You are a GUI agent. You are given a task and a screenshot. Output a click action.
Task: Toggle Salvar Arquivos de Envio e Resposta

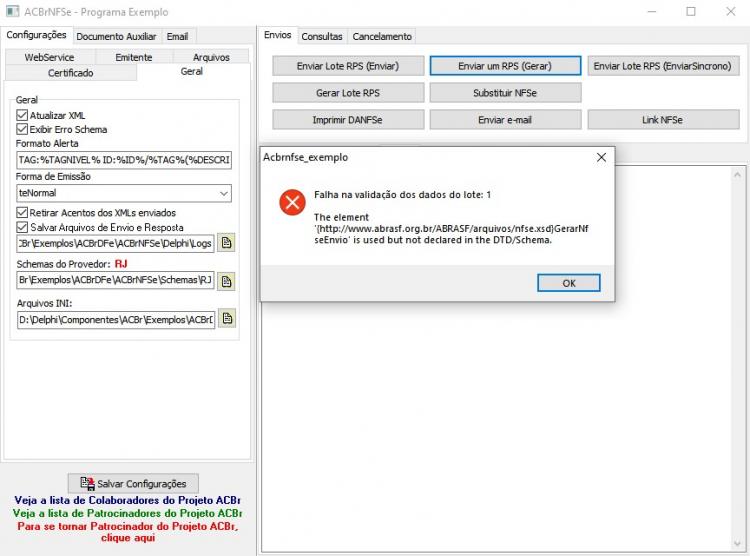click(22, 227)
